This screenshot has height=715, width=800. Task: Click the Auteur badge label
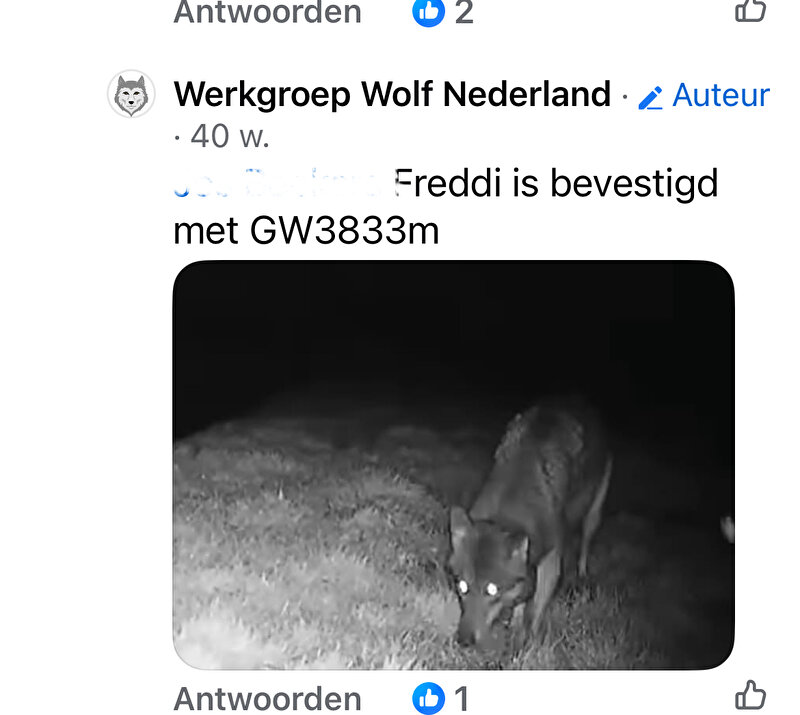(x=720, y=95)
